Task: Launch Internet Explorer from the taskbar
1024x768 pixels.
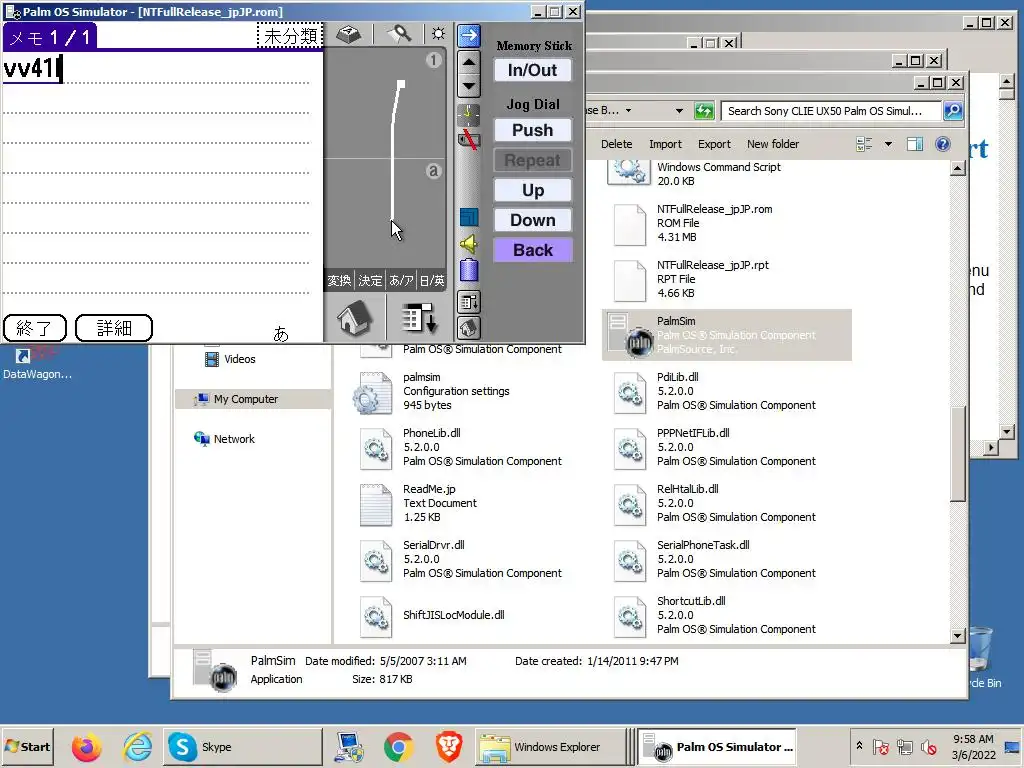Action: (137, 746)
